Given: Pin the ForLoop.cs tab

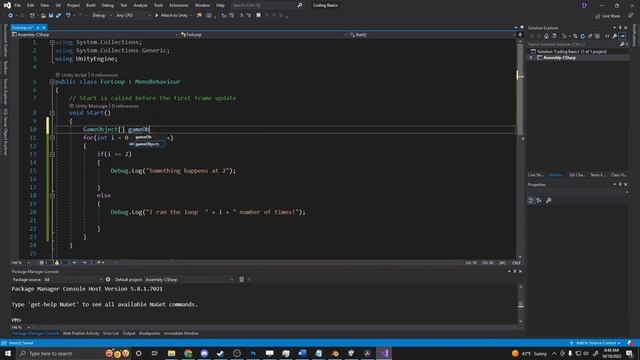Looking at the screenshot, I should click(x=38, y=28).
